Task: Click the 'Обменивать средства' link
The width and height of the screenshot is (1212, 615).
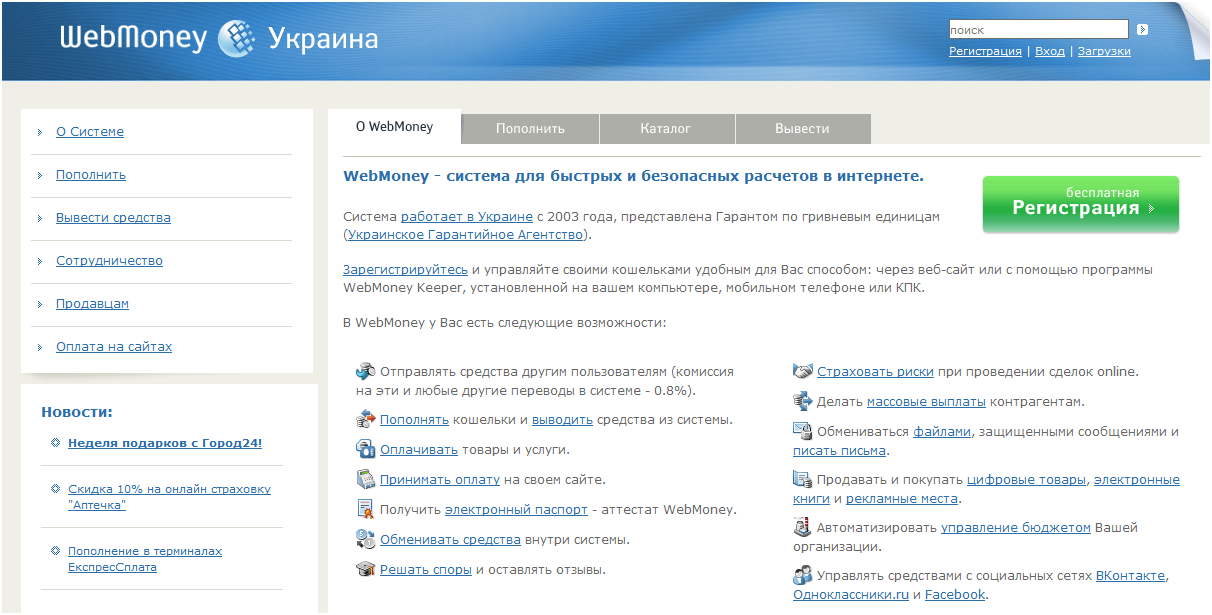Action: pos(450,540)
